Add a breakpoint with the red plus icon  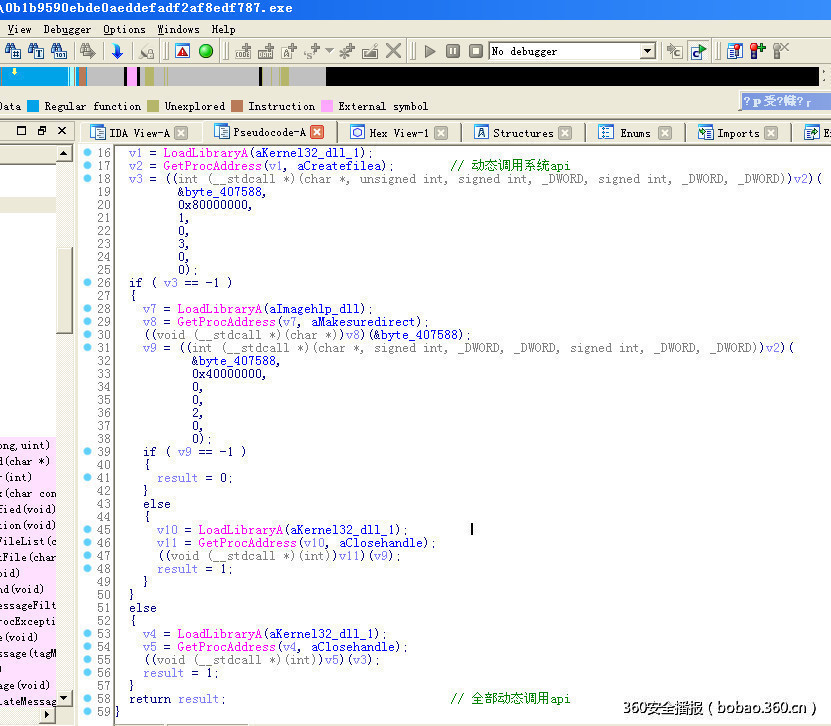tap(756, 49)
